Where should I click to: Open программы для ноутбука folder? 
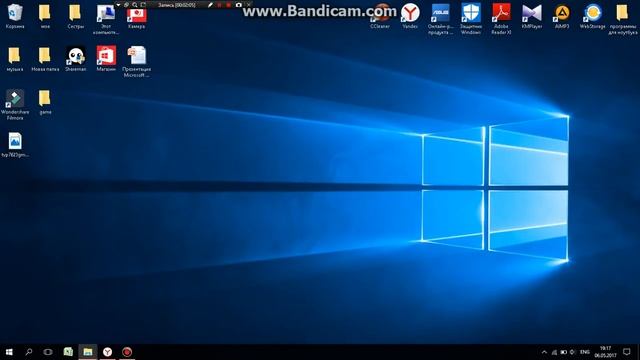click(x=622, y=18)
